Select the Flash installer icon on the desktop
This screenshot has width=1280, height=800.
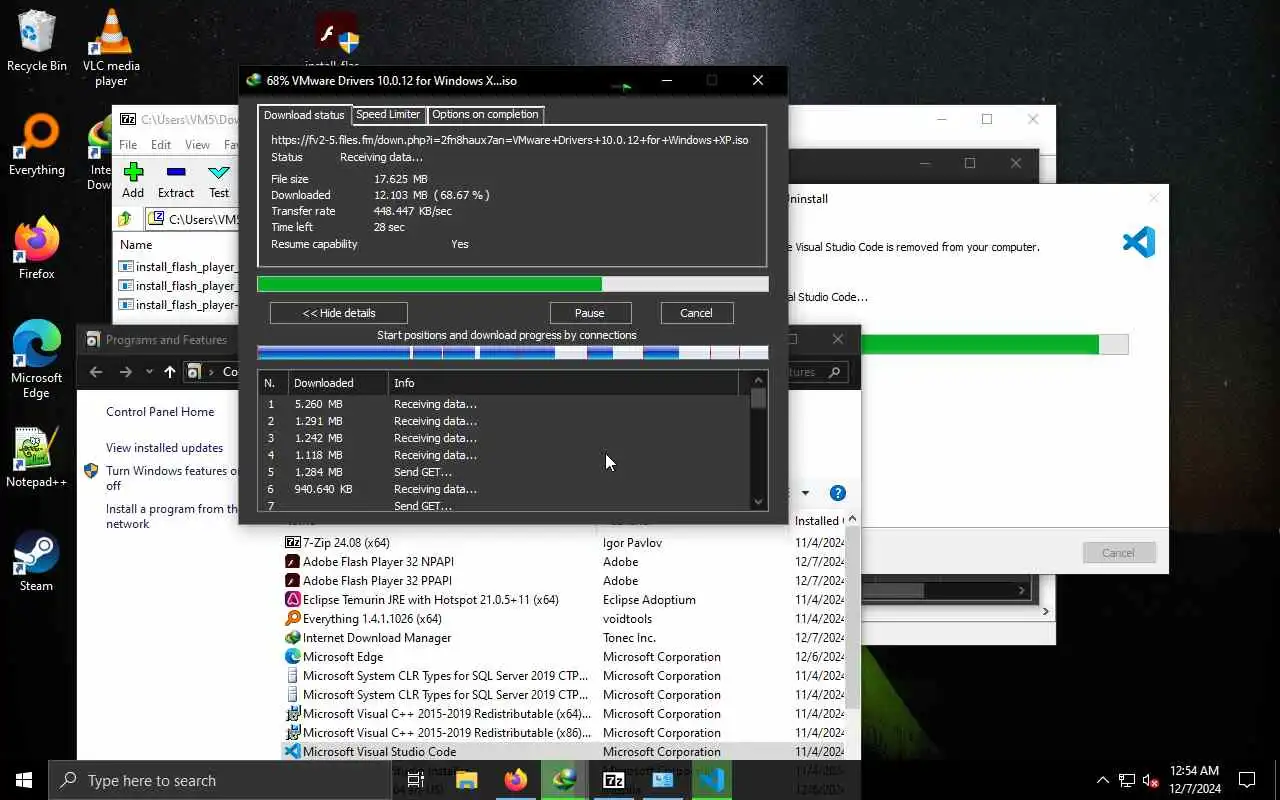tap(336, 40)
